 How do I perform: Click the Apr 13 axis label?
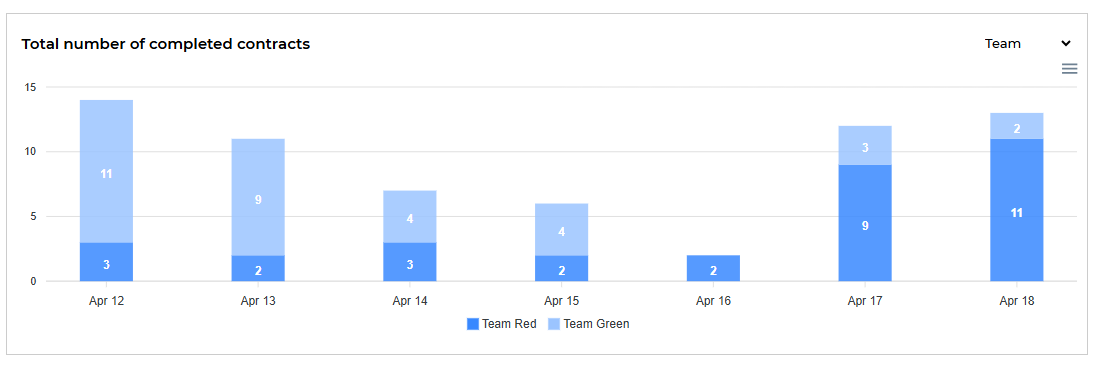click(x=258, y=301)
